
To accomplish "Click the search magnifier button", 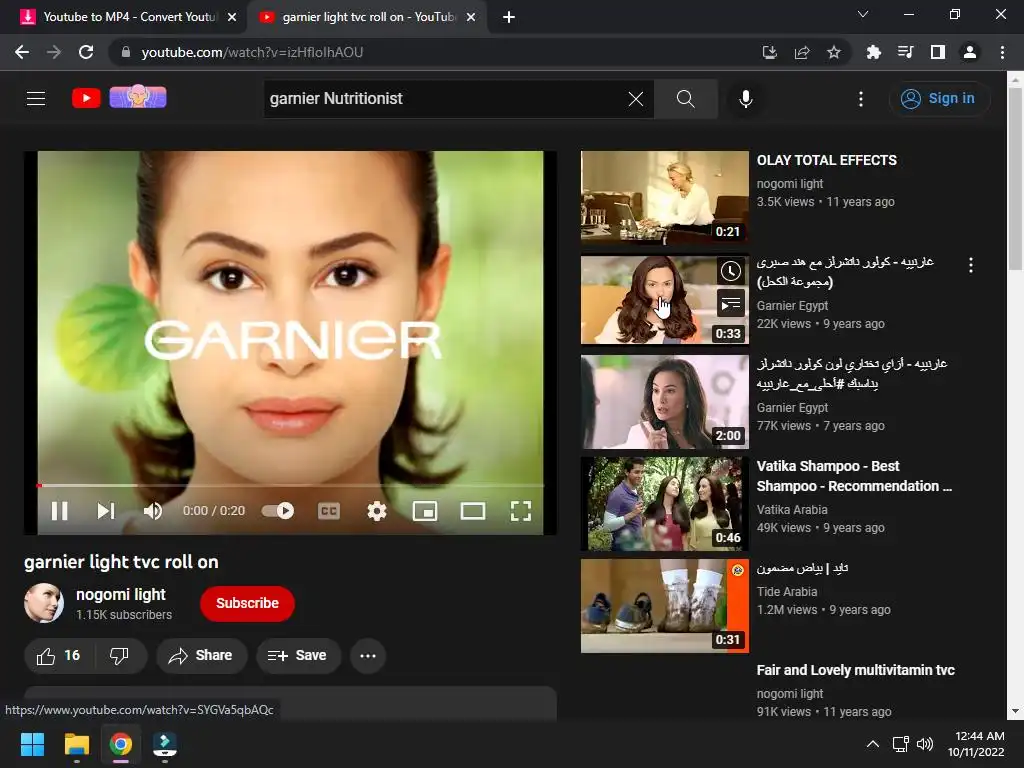I will 686,99.
